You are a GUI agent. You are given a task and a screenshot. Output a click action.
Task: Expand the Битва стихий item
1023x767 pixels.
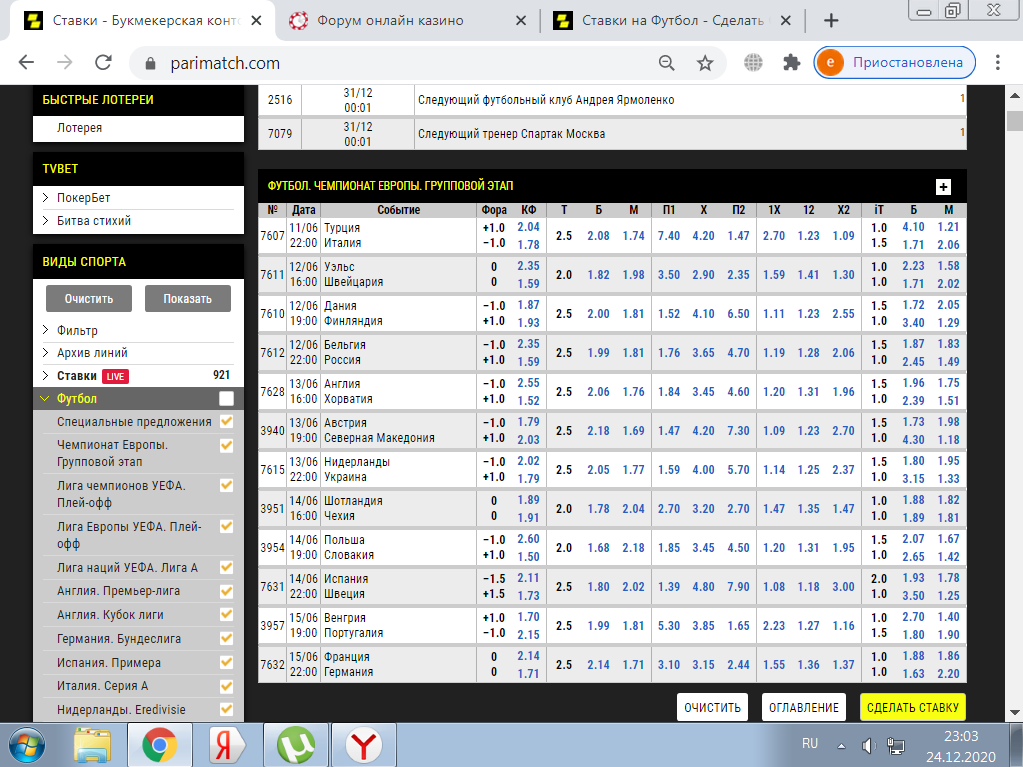point(45,220)
